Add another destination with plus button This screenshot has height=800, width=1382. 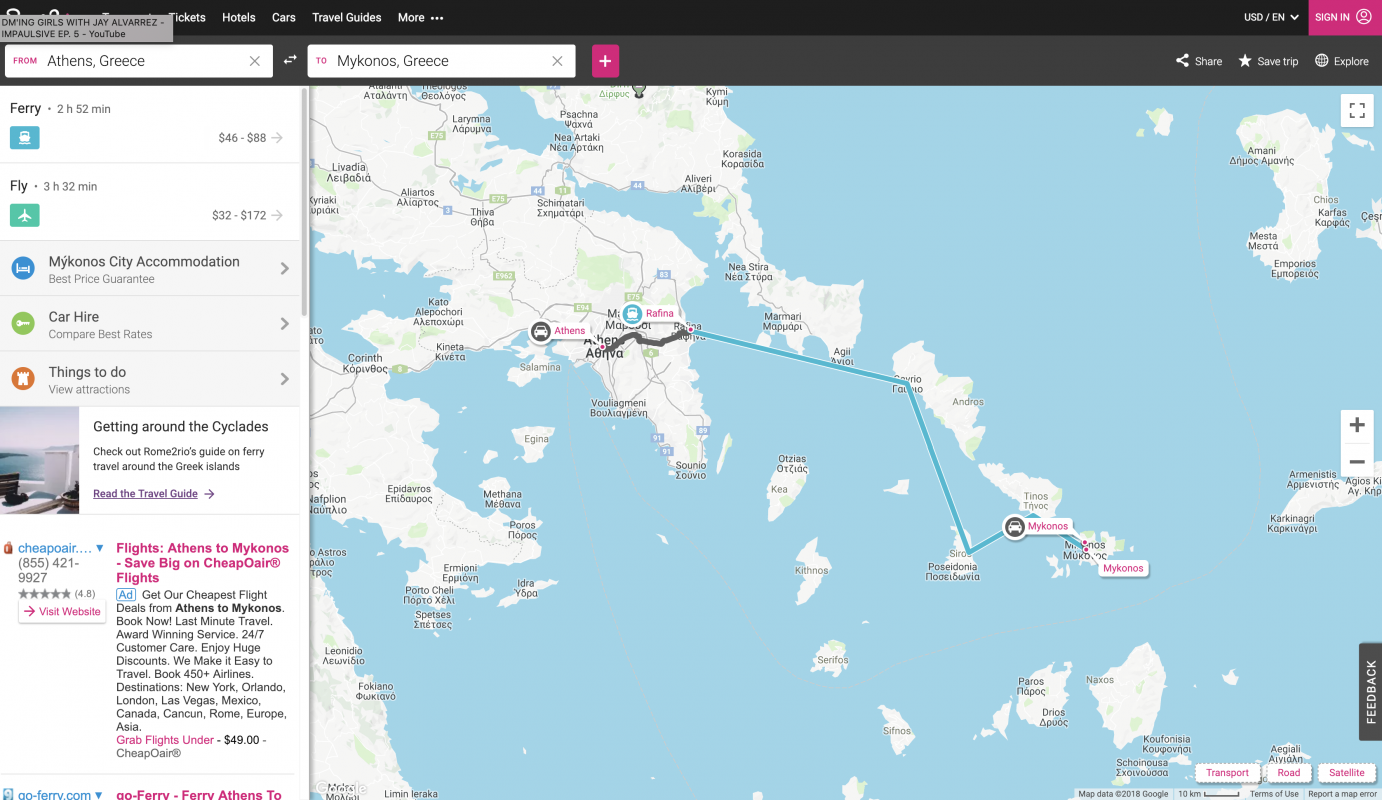coord(605,61)
